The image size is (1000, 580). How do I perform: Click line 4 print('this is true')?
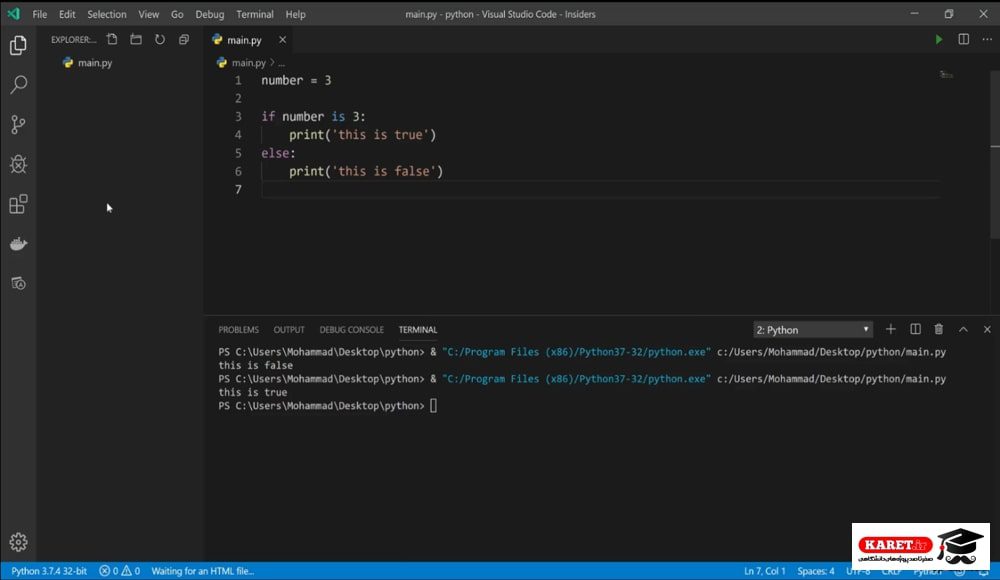click(362, 135)
